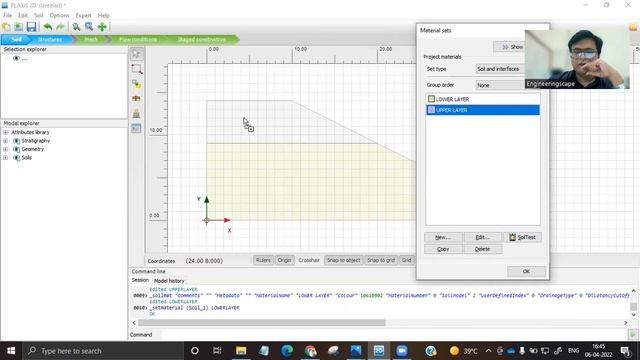Click the Create borehole tool icon
Screen dimensions: 640x360
click(x=136, y=84)
